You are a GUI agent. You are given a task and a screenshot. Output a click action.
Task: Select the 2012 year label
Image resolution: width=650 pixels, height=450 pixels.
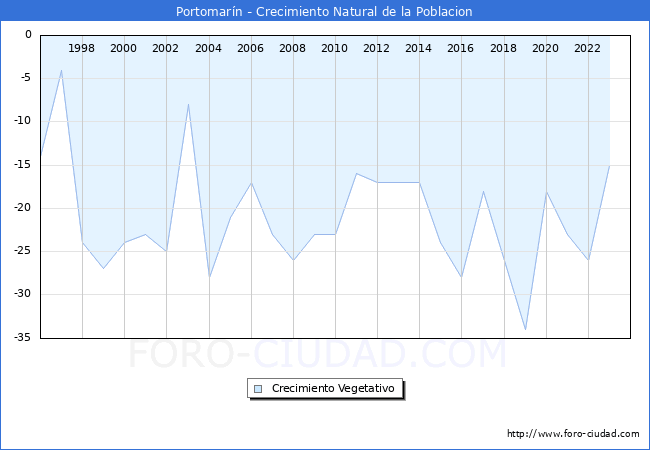point(377,48)
